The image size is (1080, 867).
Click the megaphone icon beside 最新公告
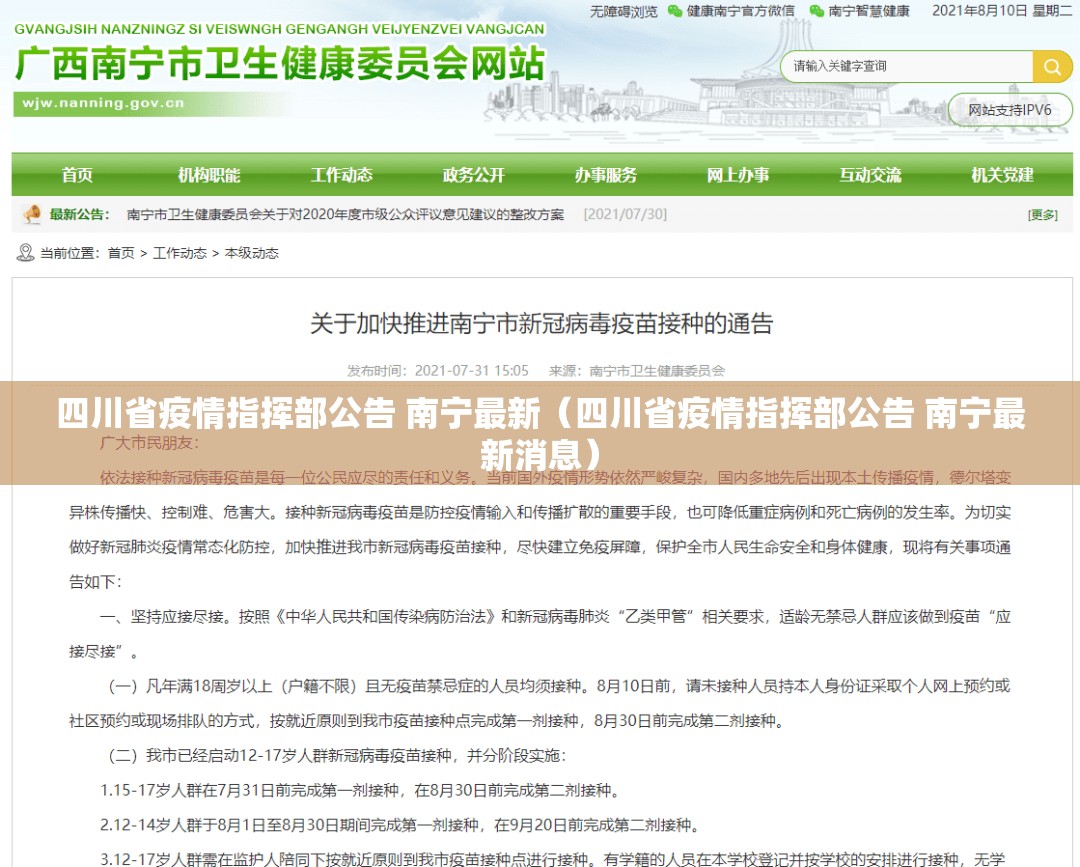pyautogui.click(x=32, y=214)
